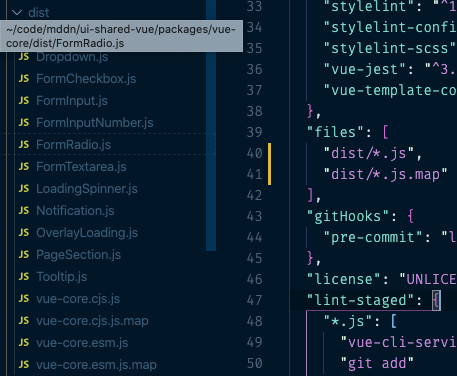Click the JS icon next to vue-core.cjs.js
Image resolution: width=457 pixels, height=376 pixels.
24,299
